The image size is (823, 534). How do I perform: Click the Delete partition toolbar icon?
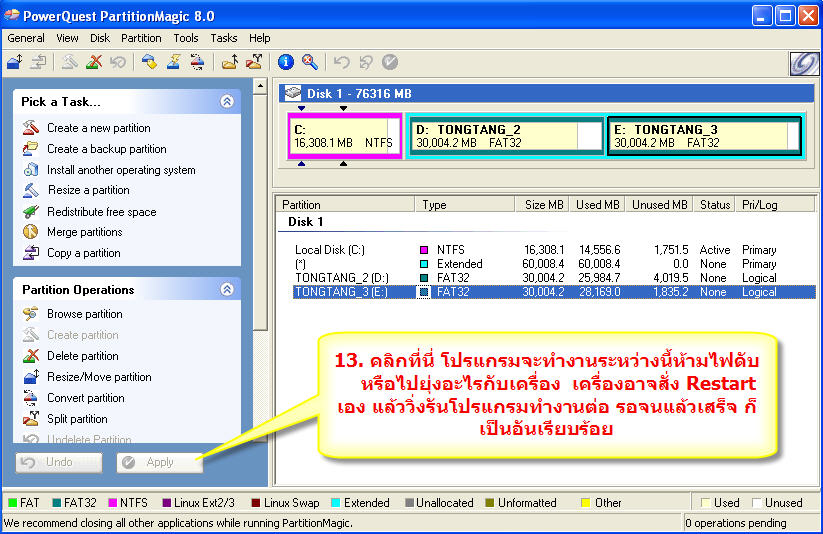coord(94,62)
